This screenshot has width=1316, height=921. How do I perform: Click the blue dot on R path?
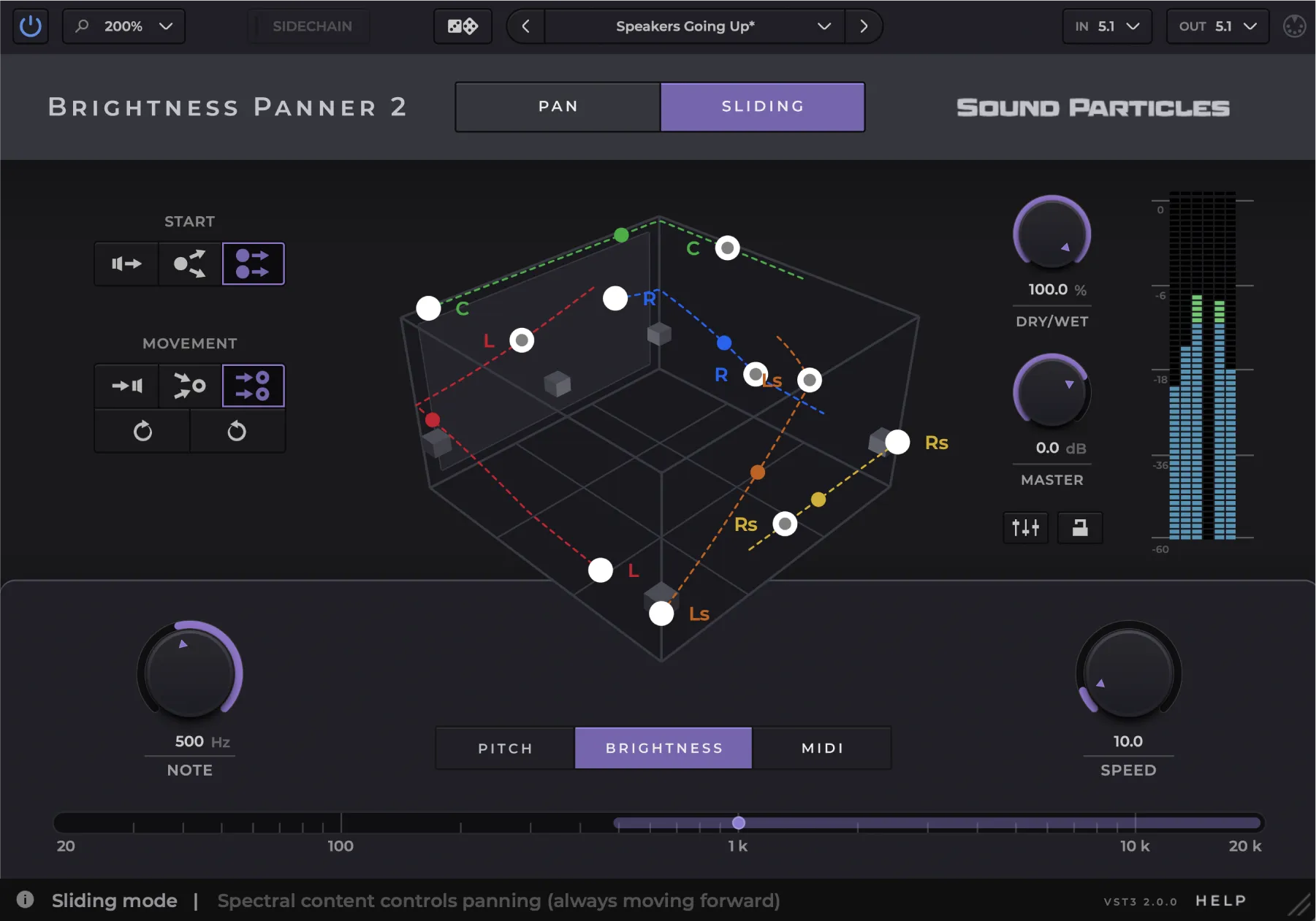click(x=724, y=343)
